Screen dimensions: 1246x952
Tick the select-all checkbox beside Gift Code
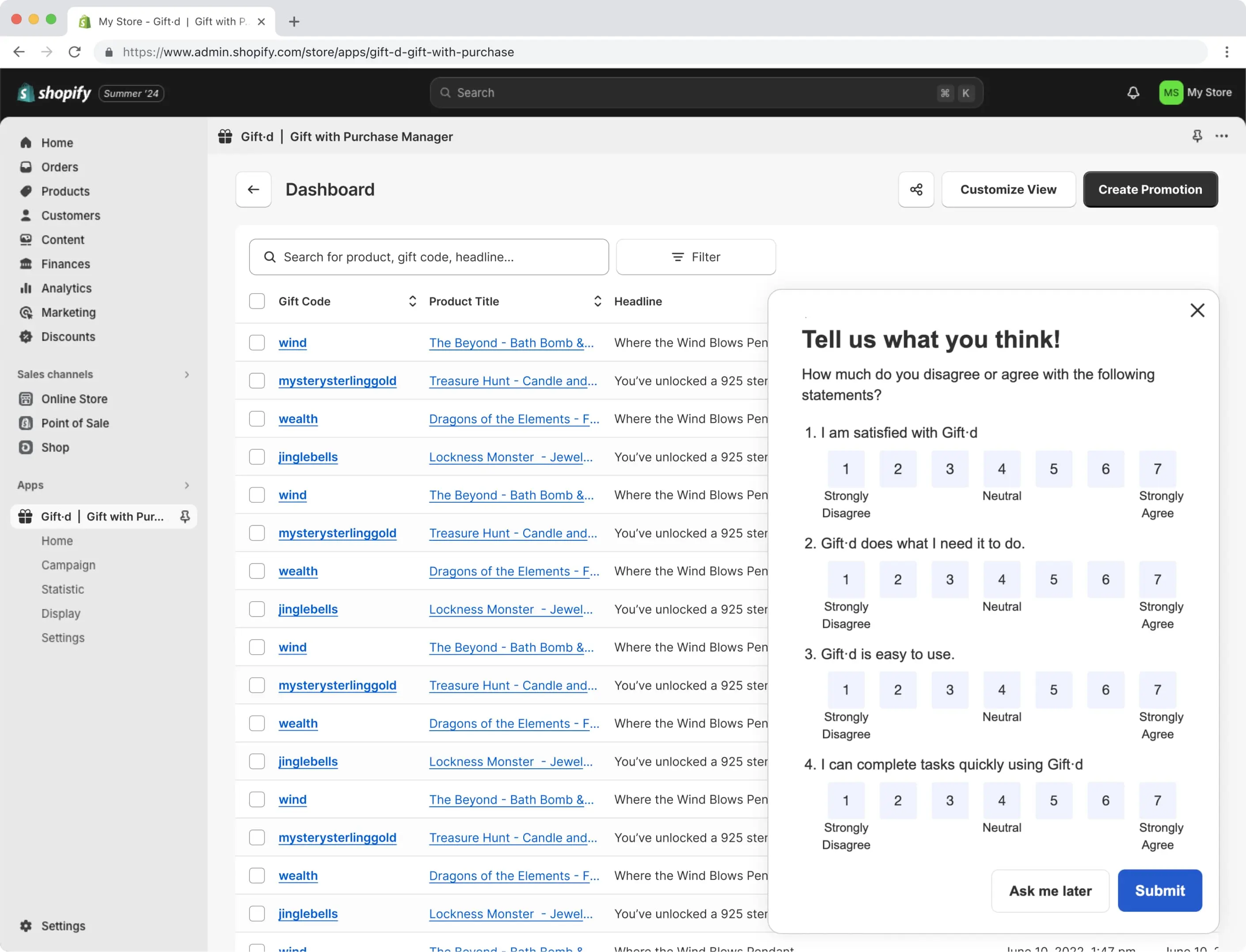pos(257,301)
